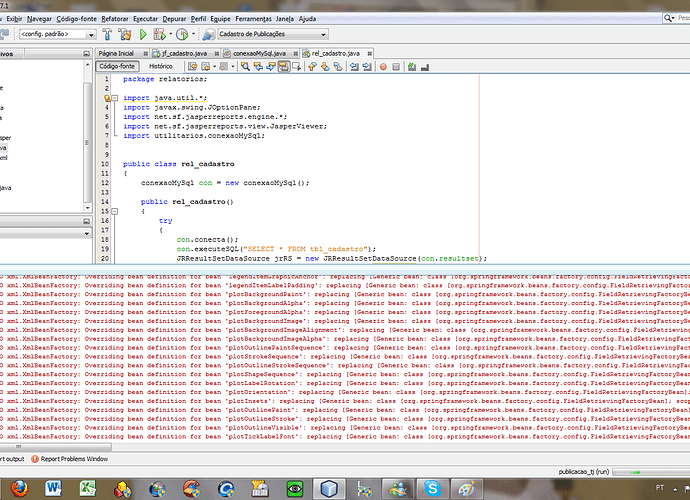Screen dimensions: 690x500
Task: Switch to the Histórico view
Action: pos(161,66)
